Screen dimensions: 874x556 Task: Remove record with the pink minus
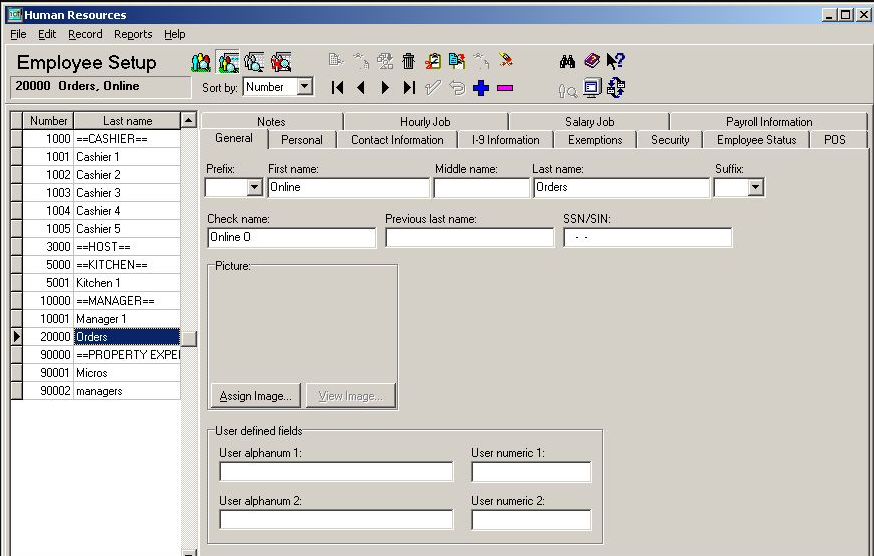coord(505,88)
